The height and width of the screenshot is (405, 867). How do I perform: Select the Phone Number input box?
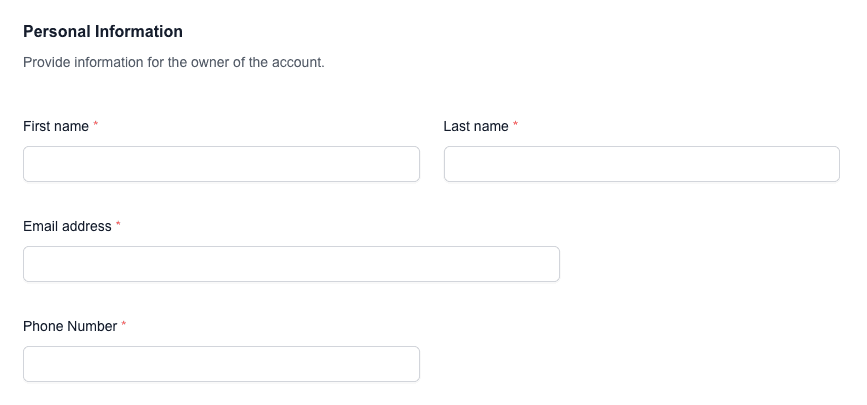point(221,364)
